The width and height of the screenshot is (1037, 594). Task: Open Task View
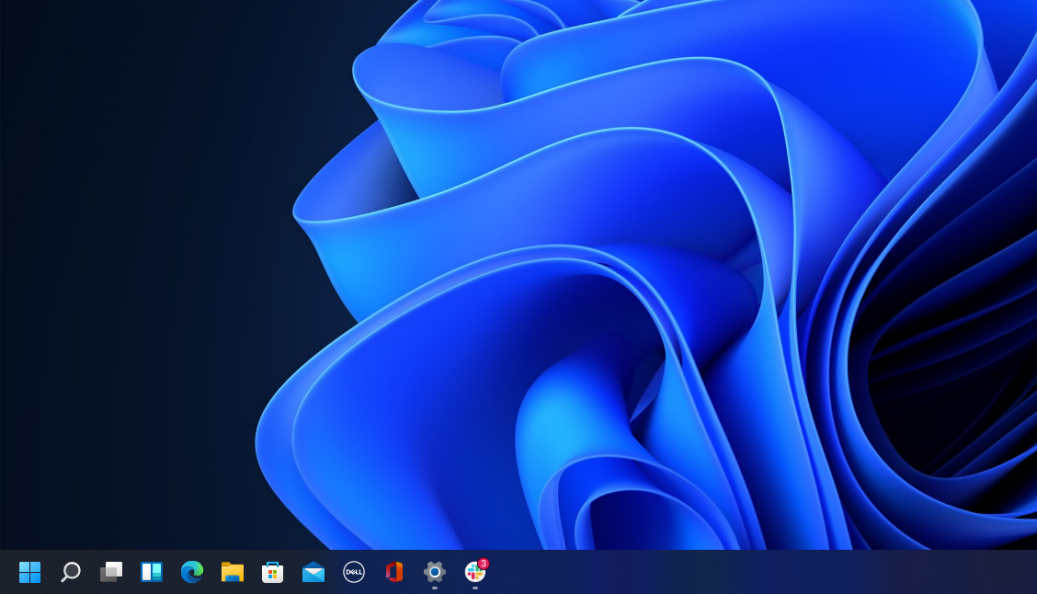111,572
